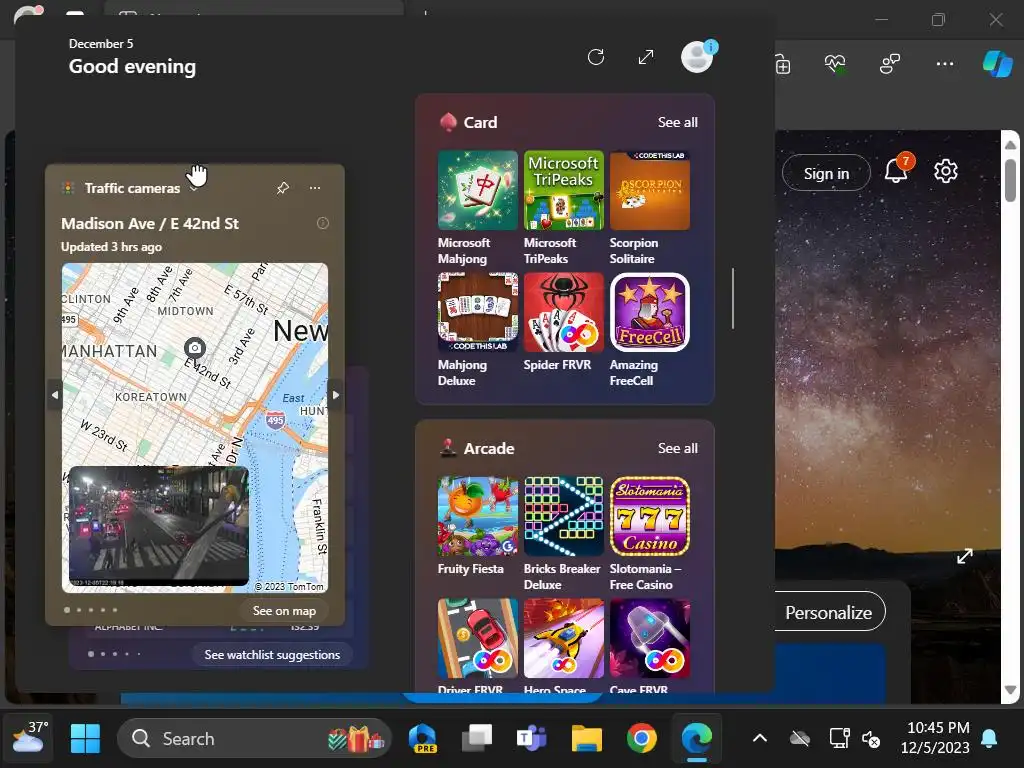Click See on map button
Image resolution: width=1024 pixels, height=768 pixels.
284,611
